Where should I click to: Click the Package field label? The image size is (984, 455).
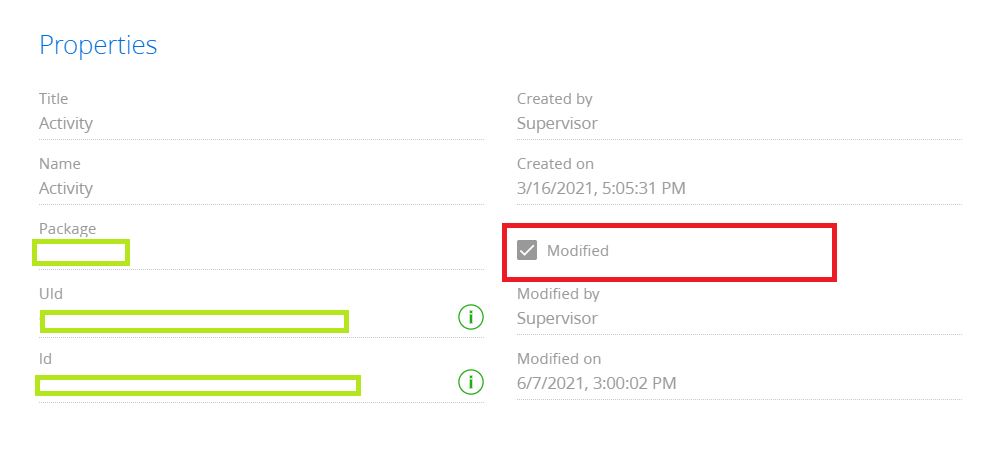[x=68, y=229]
